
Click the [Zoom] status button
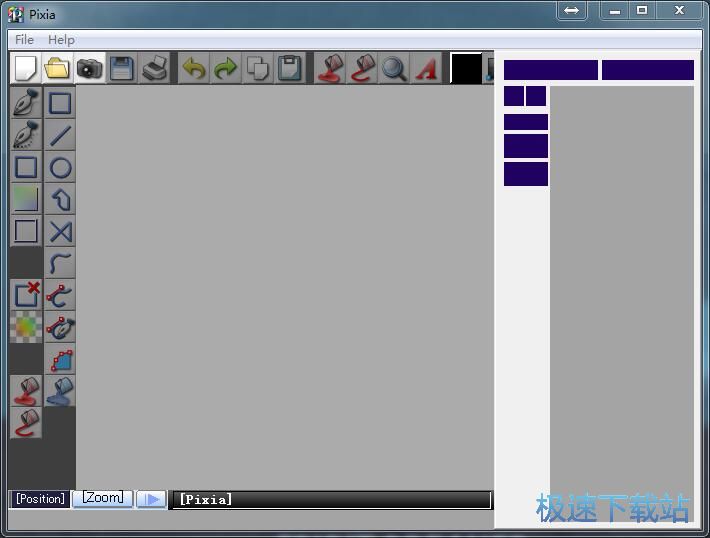click(x=102, y=499)
